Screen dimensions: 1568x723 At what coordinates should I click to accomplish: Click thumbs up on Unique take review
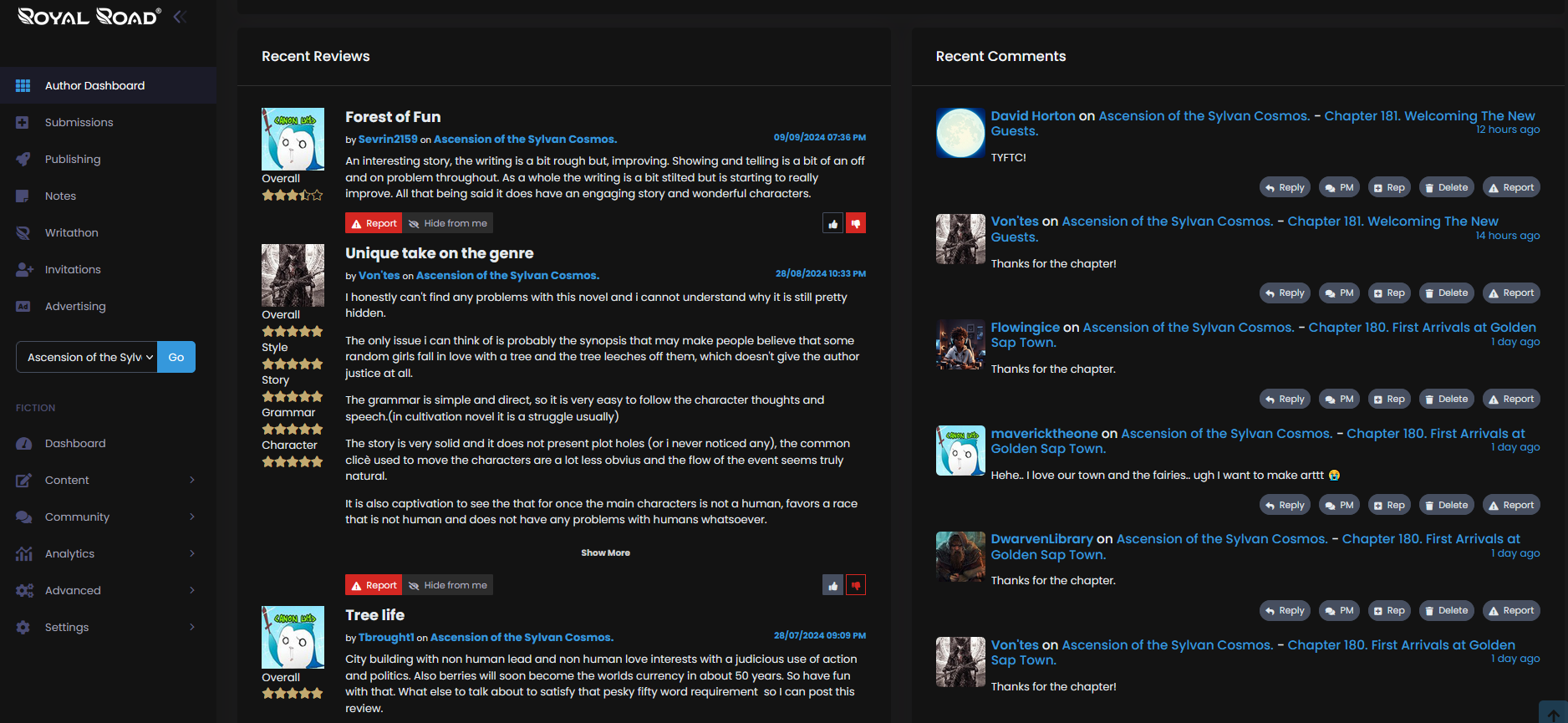(x=832, y=585)
